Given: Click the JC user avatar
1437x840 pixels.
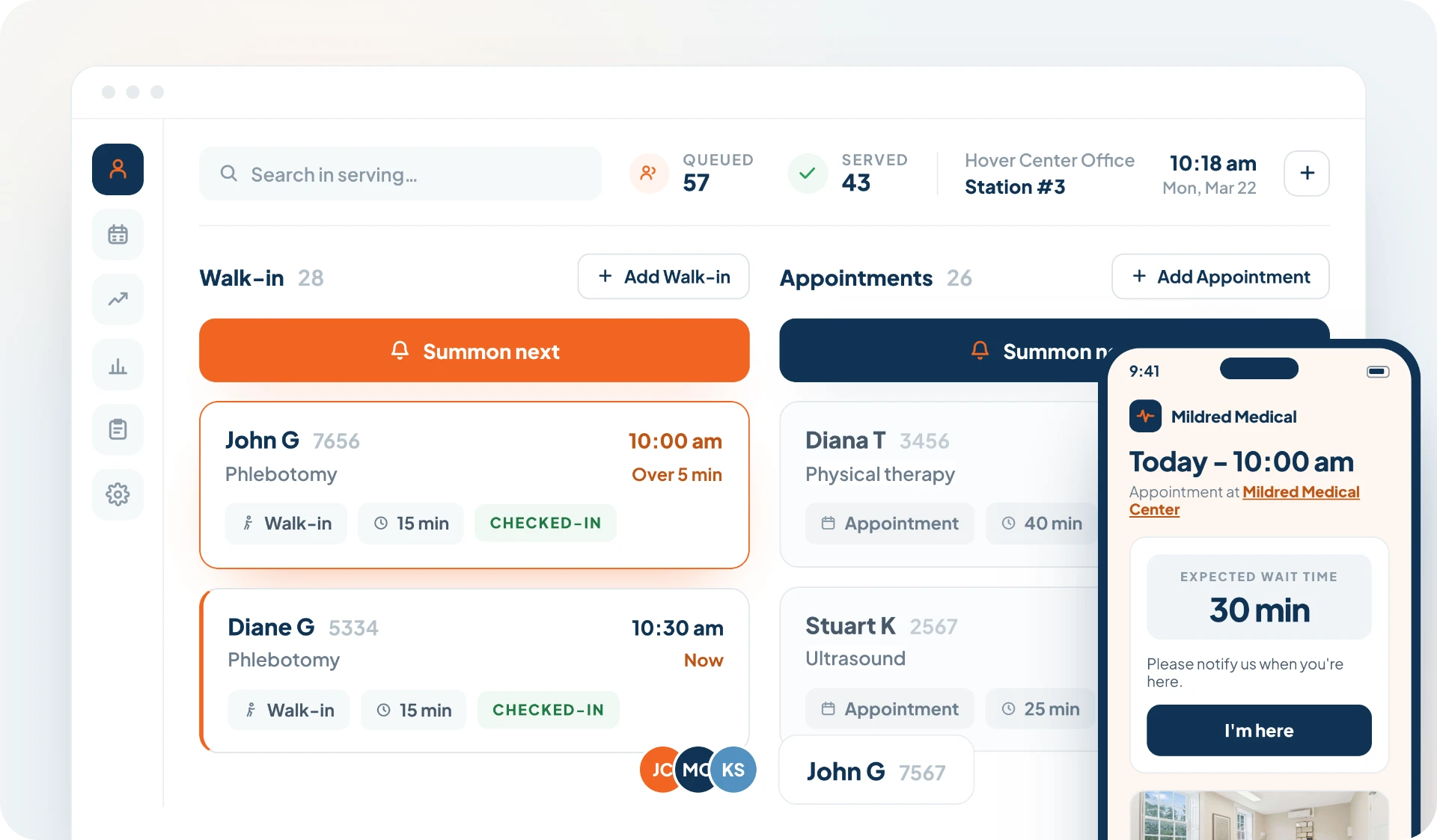Looking at the screenshot, I should tap(658, 769).
